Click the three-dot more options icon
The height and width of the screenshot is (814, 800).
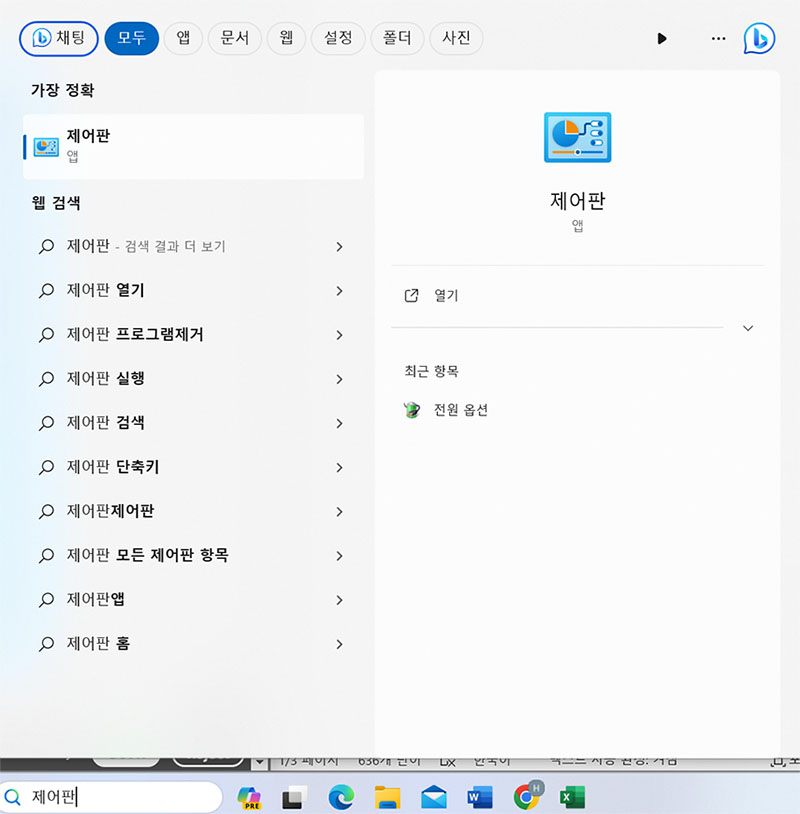coord(718,38)
